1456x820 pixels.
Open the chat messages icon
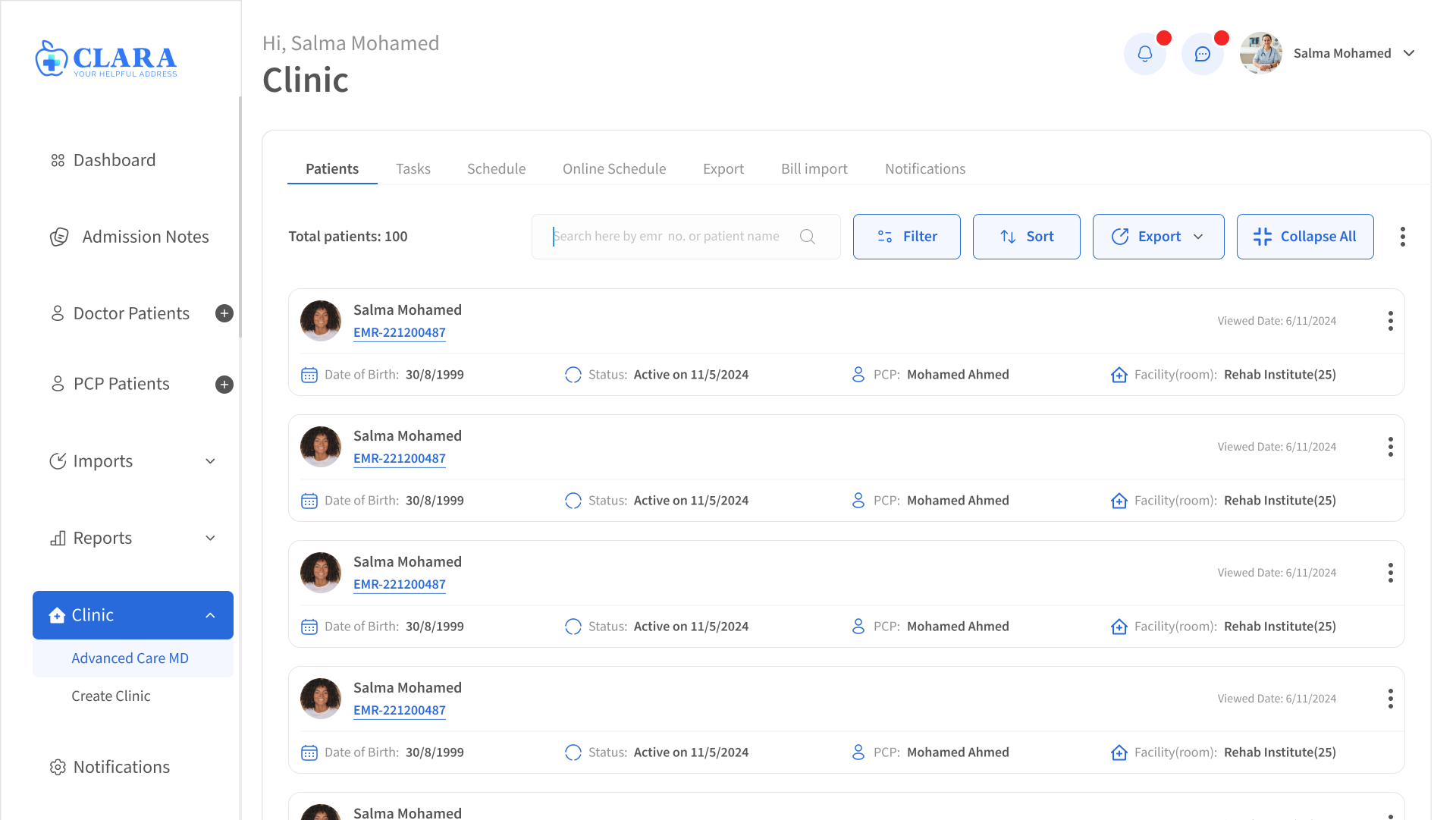1202,54
